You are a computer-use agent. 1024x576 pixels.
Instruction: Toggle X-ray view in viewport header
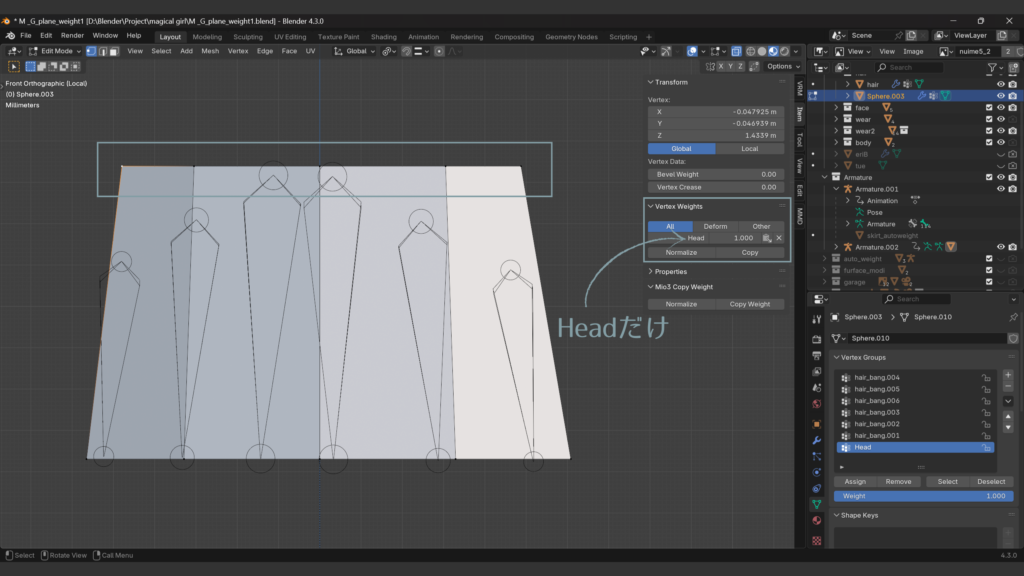click(736, 51)
